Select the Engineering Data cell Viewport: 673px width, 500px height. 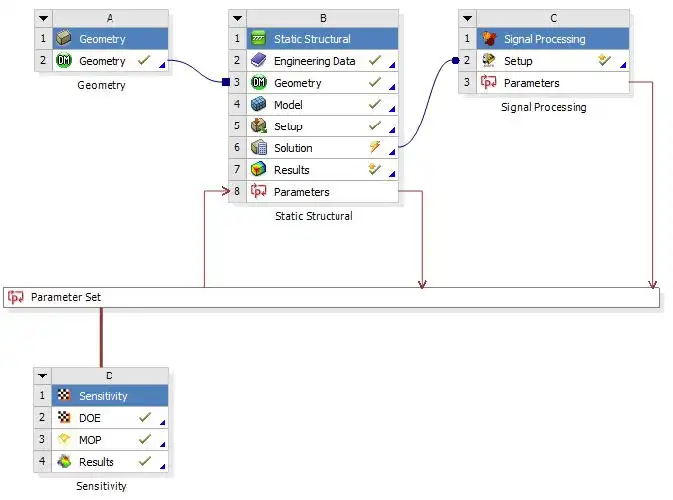pyautogui.click(x=322, y=61)
